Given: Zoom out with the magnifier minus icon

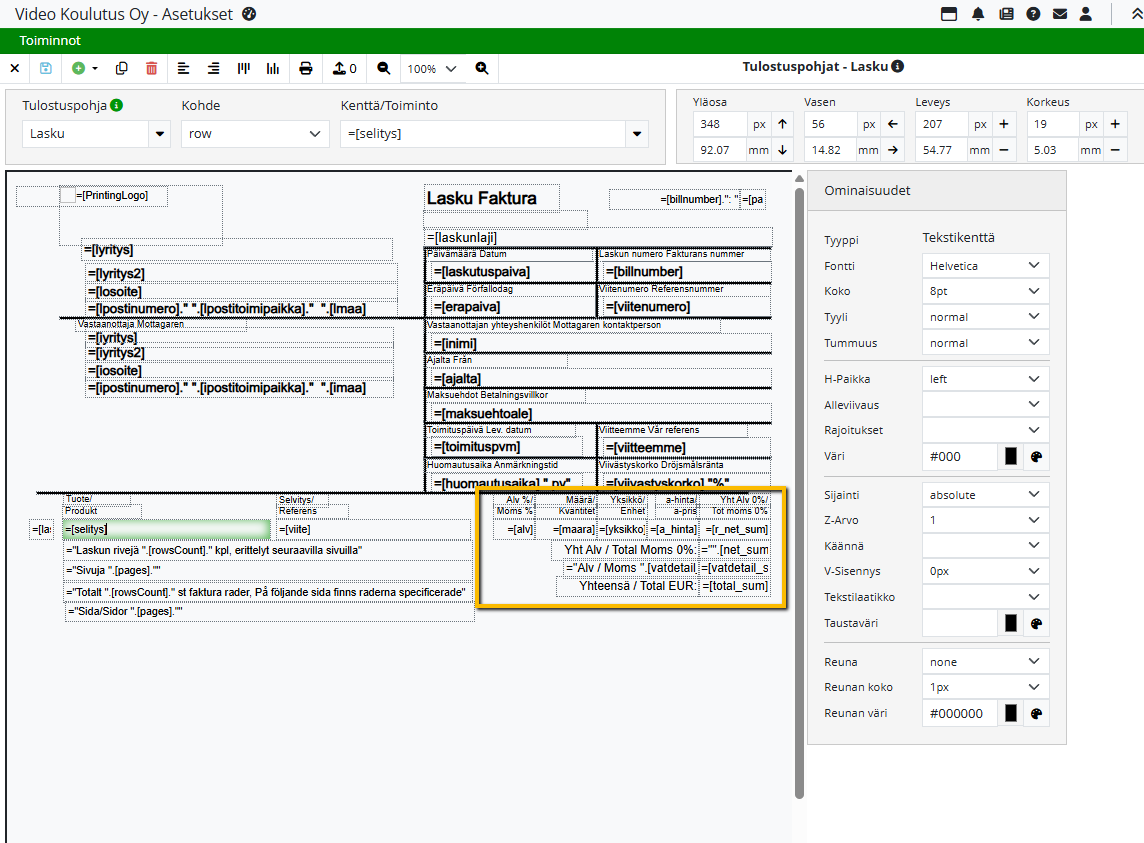Looking at the screenshot, I should [384, 68].
